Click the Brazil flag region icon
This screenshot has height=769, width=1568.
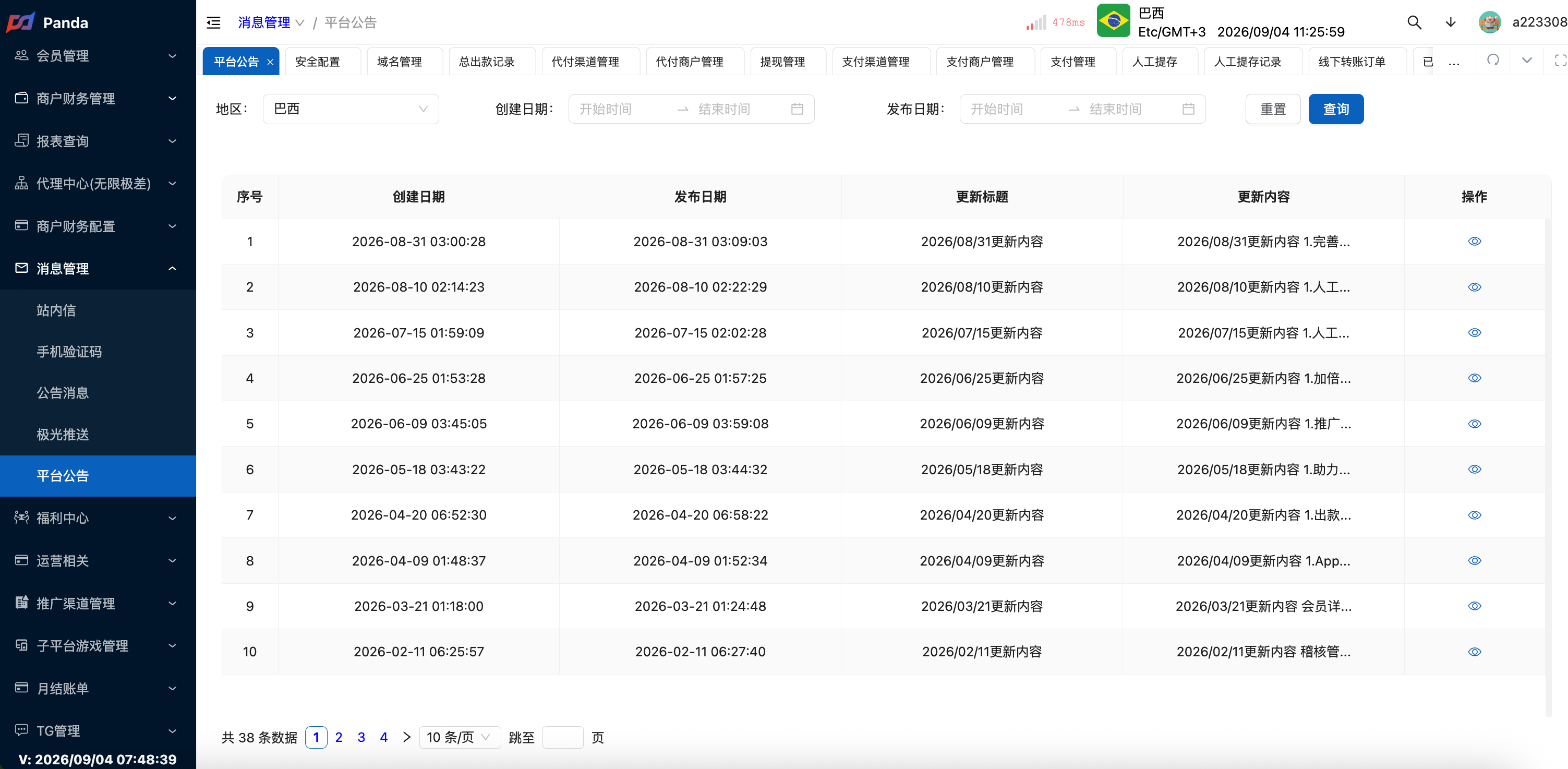(1113, 21)
